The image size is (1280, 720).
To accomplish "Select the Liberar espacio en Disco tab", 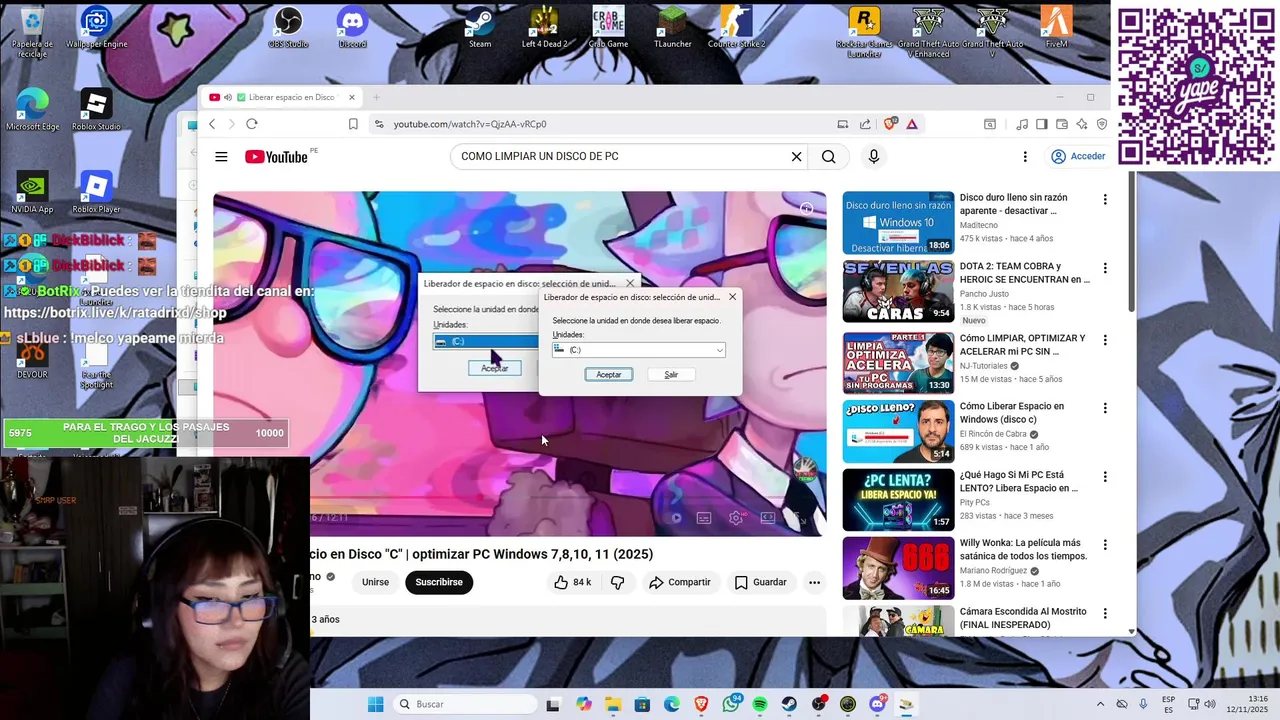I will coord(283,97).
